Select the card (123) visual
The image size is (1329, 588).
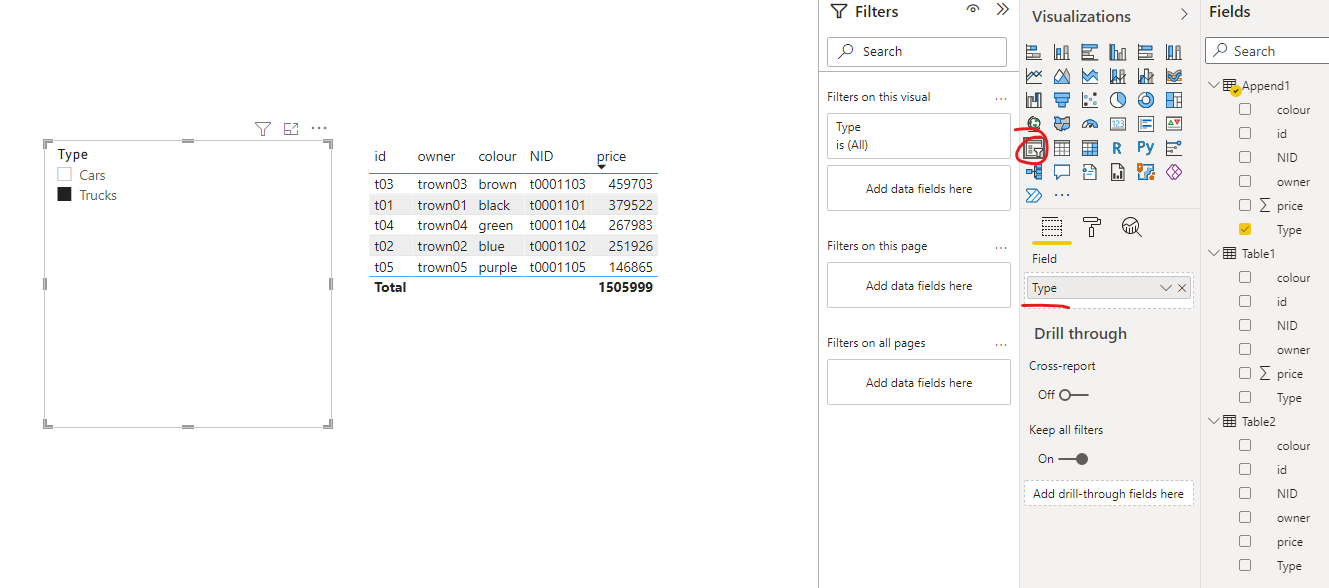pyautogui.click(x=1117, y=124)
